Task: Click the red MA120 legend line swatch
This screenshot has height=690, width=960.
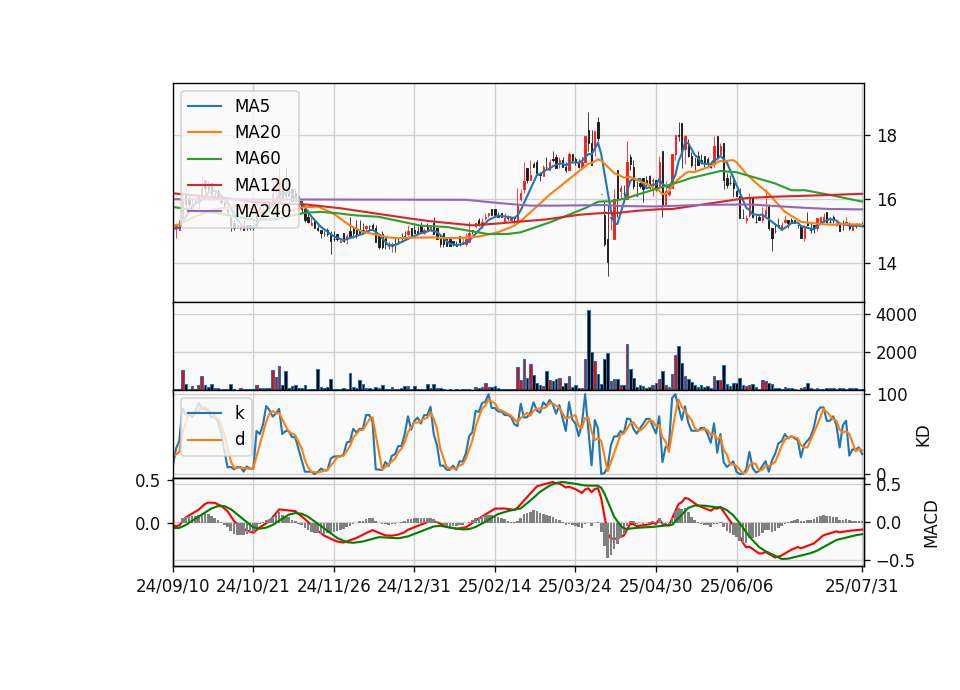Action: (204, 185)
